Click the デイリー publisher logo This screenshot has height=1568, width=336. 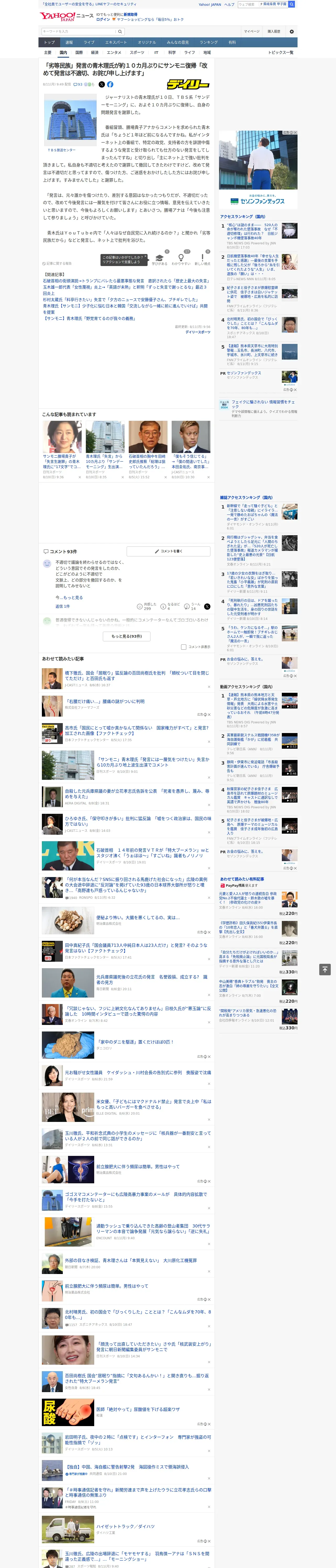click(188, 85)
